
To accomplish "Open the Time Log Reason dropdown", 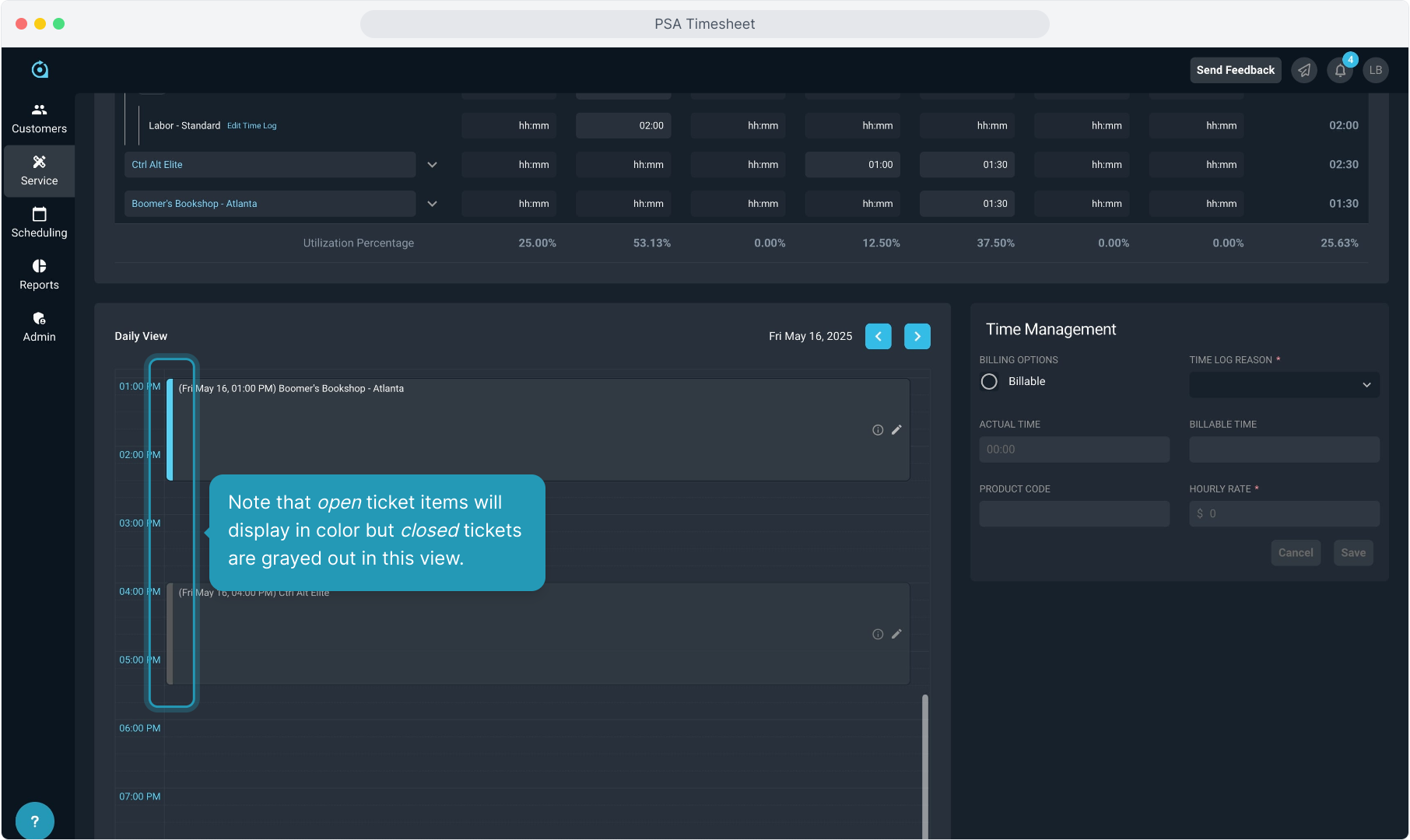I will (x=1284, y=385).
